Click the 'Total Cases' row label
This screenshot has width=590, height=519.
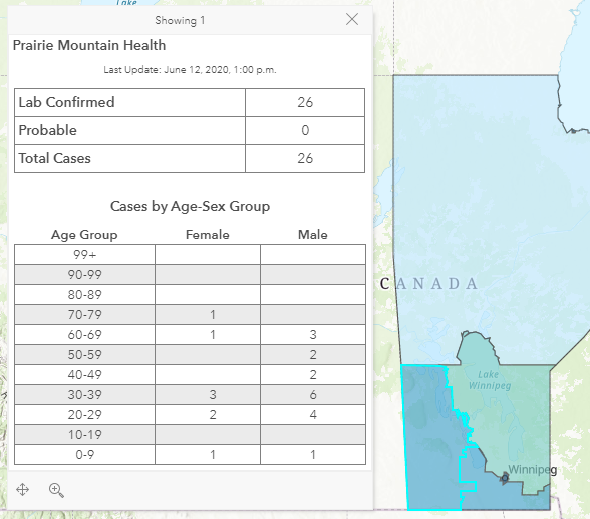pyautogui.click(x=55, y=158)
